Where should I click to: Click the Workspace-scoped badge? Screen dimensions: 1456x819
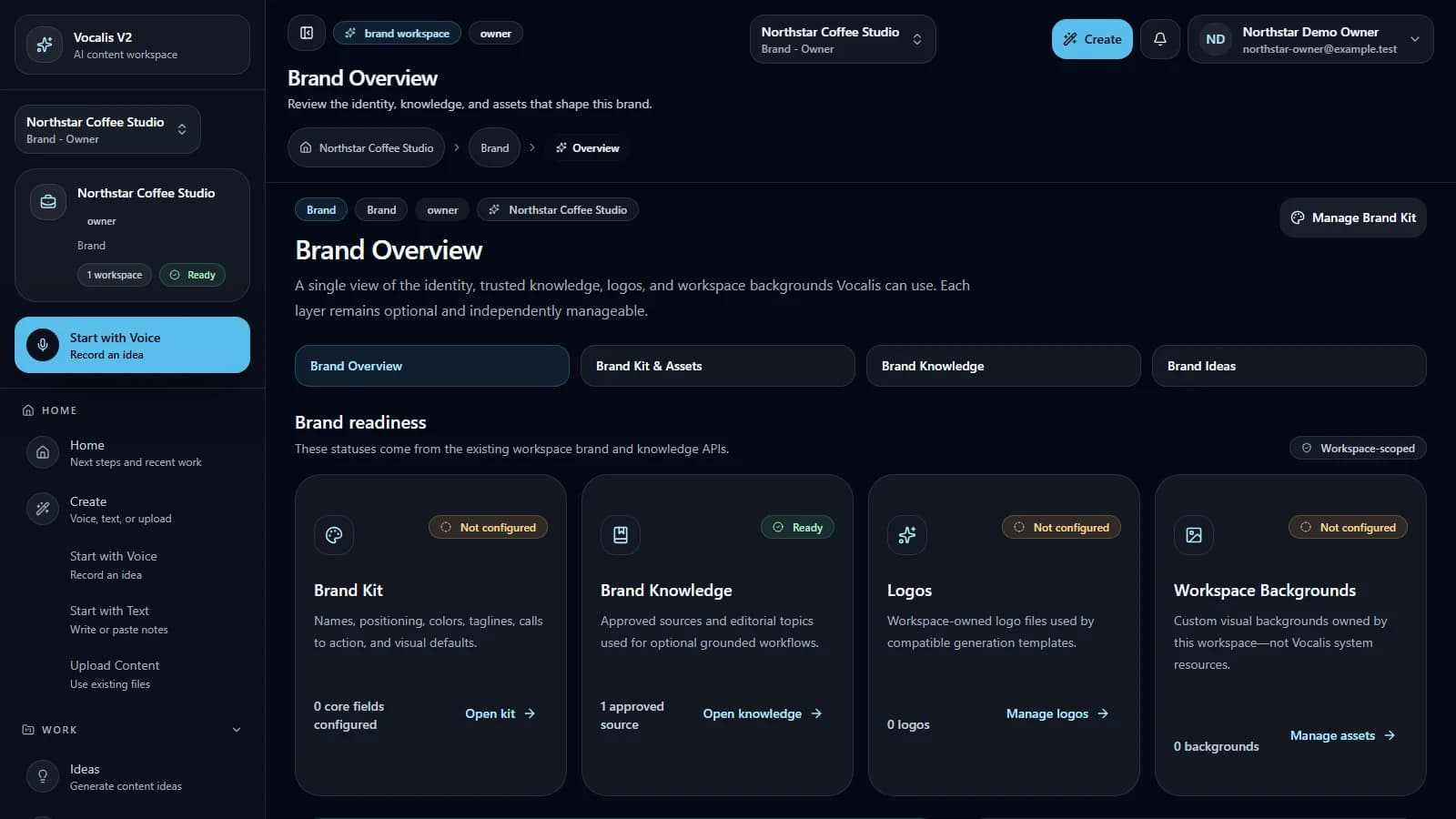pos(1358,449)
